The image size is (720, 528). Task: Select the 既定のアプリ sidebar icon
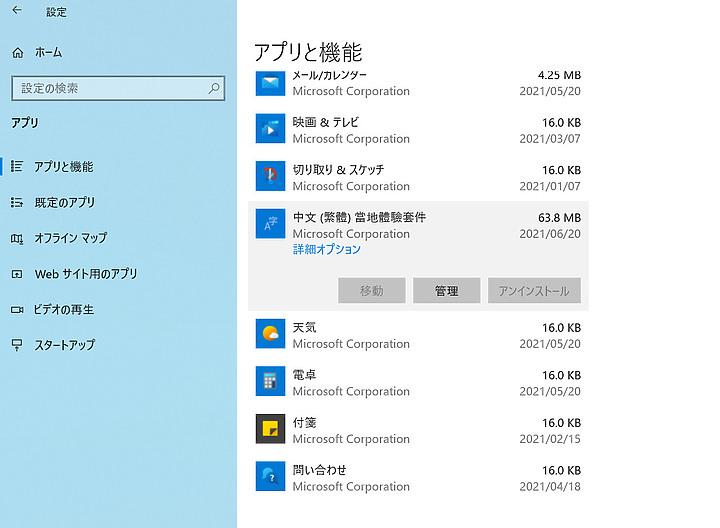(17, 202)
